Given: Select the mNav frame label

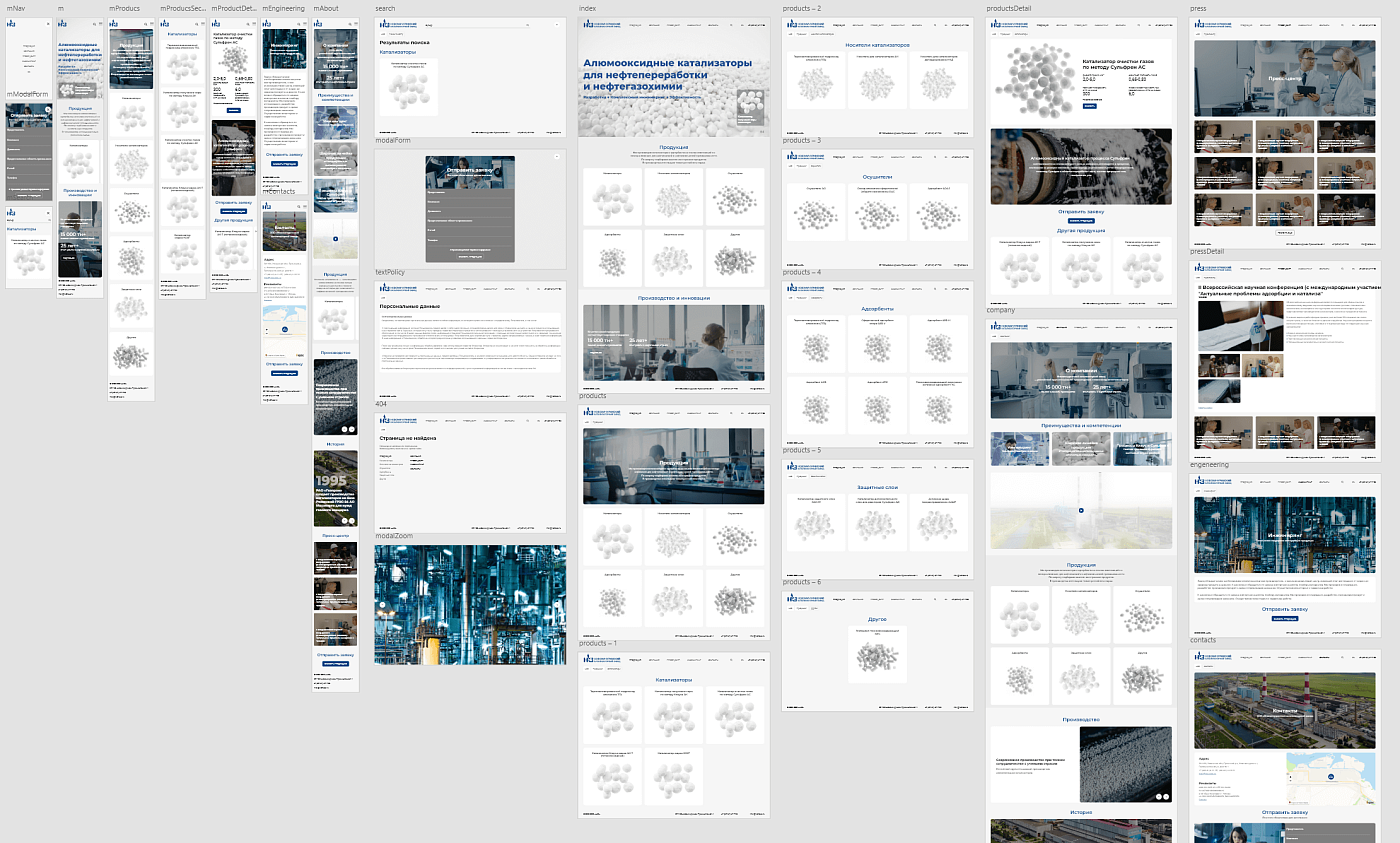Looking at the screenshot, I should 15,8.
